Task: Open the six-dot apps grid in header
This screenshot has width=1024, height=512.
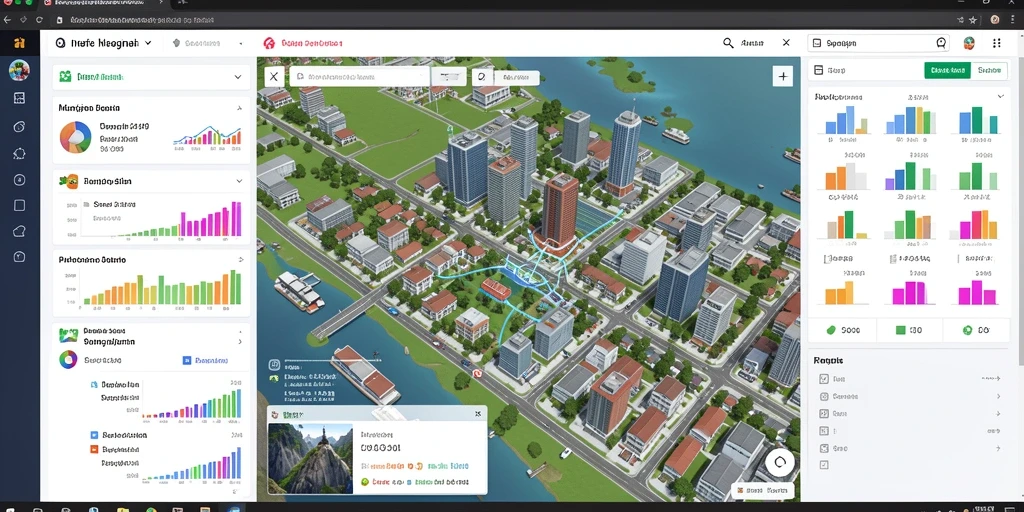Action: pyautogui.click(x=997, y=43)
